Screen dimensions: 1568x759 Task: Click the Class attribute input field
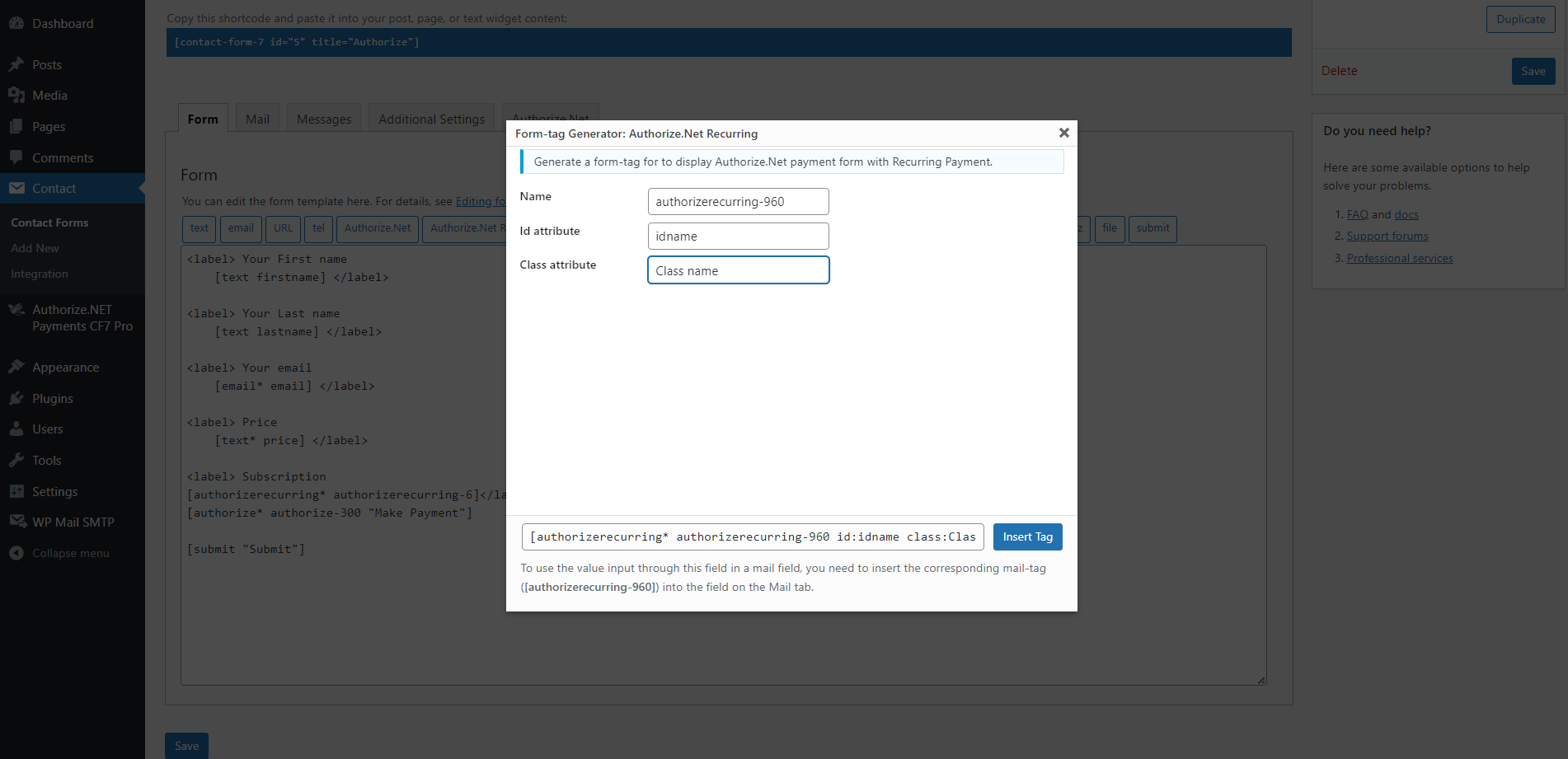coord(738,270)
